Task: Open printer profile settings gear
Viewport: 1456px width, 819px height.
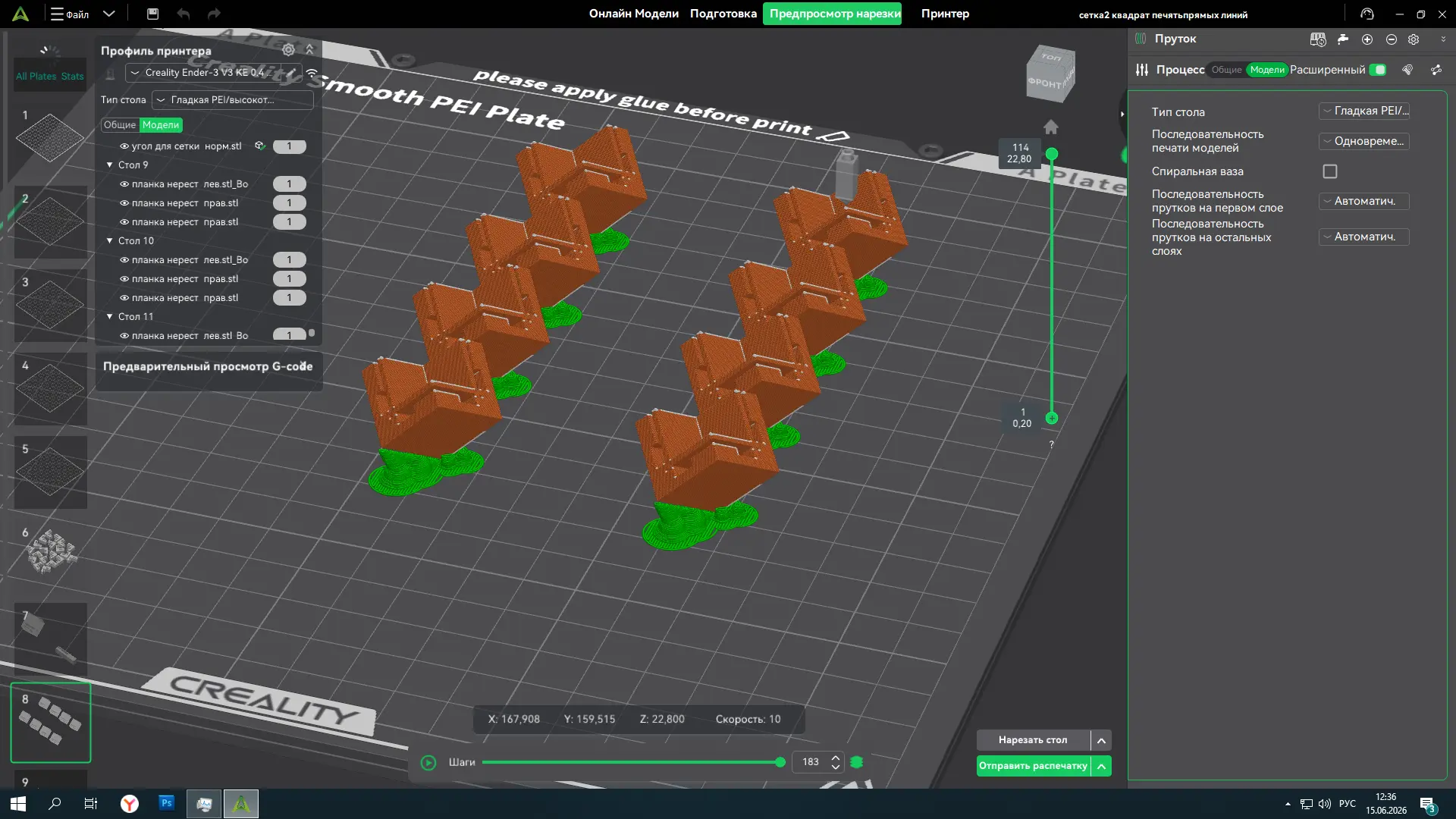Action: click(288, 50)
